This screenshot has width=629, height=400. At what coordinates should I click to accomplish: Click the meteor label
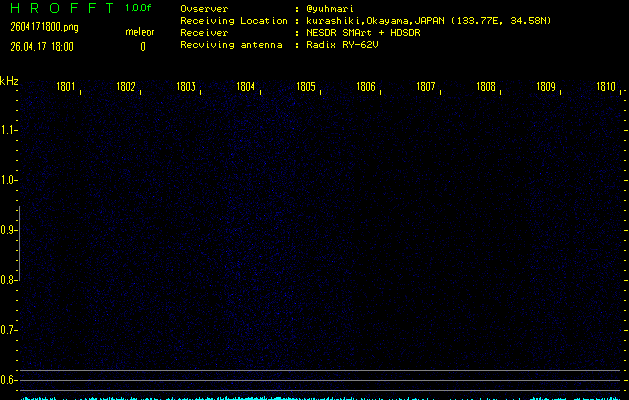click(140, 32)
